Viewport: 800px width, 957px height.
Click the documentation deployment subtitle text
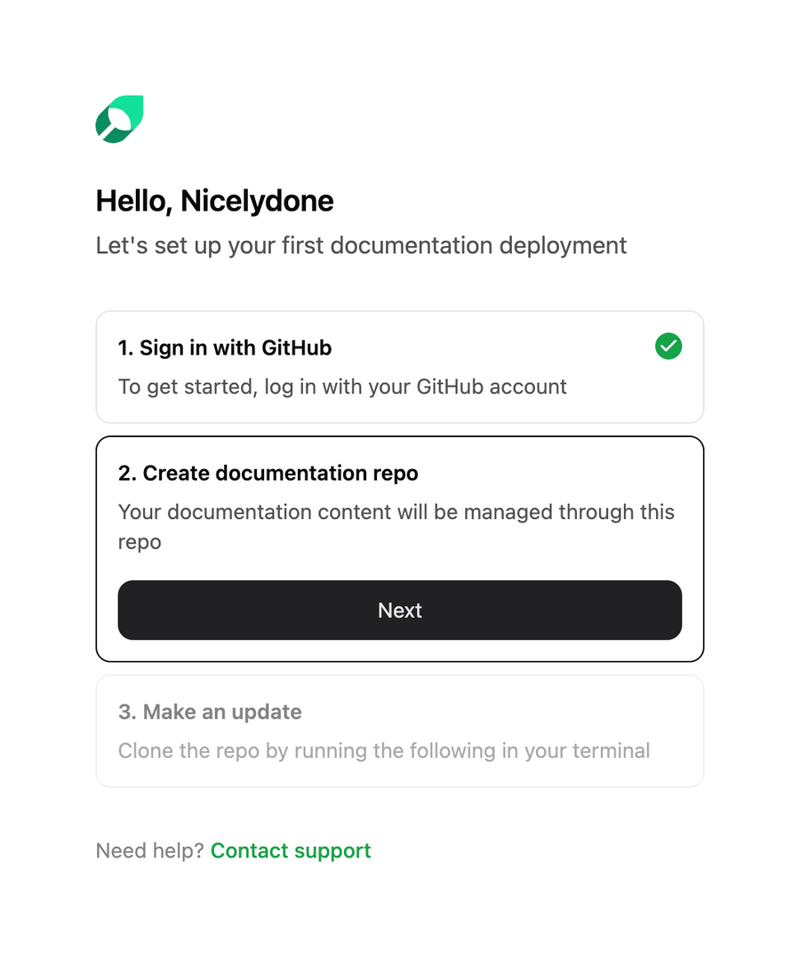pyautogui.click(x=360, y=245)
